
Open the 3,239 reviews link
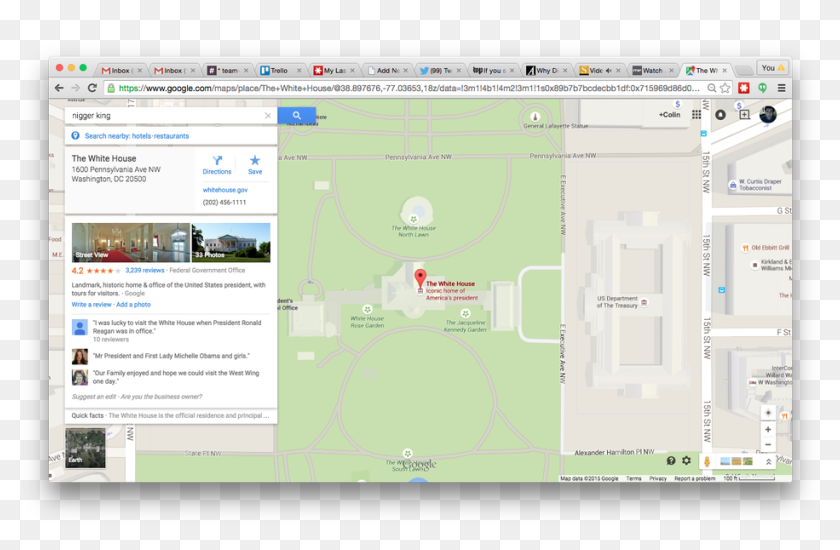pyautogui.click(x=145, y=270)
